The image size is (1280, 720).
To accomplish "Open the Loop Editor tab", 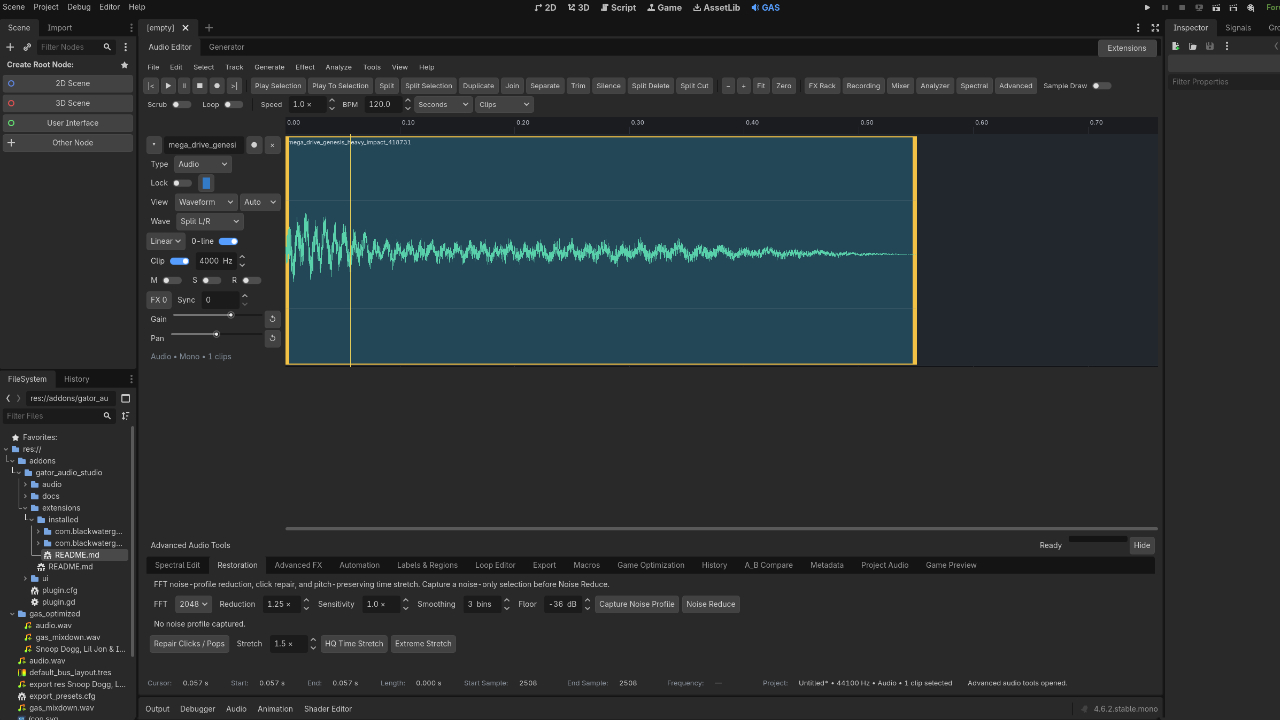I will 495,565.
